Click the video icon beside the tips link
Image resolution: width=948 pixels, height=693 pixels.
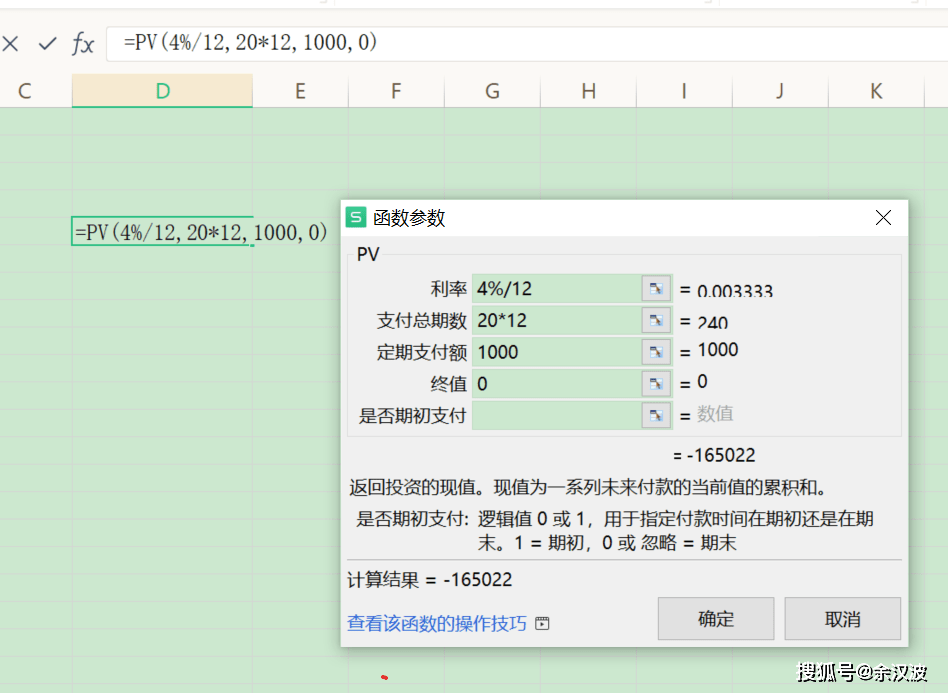coord(542,624)
